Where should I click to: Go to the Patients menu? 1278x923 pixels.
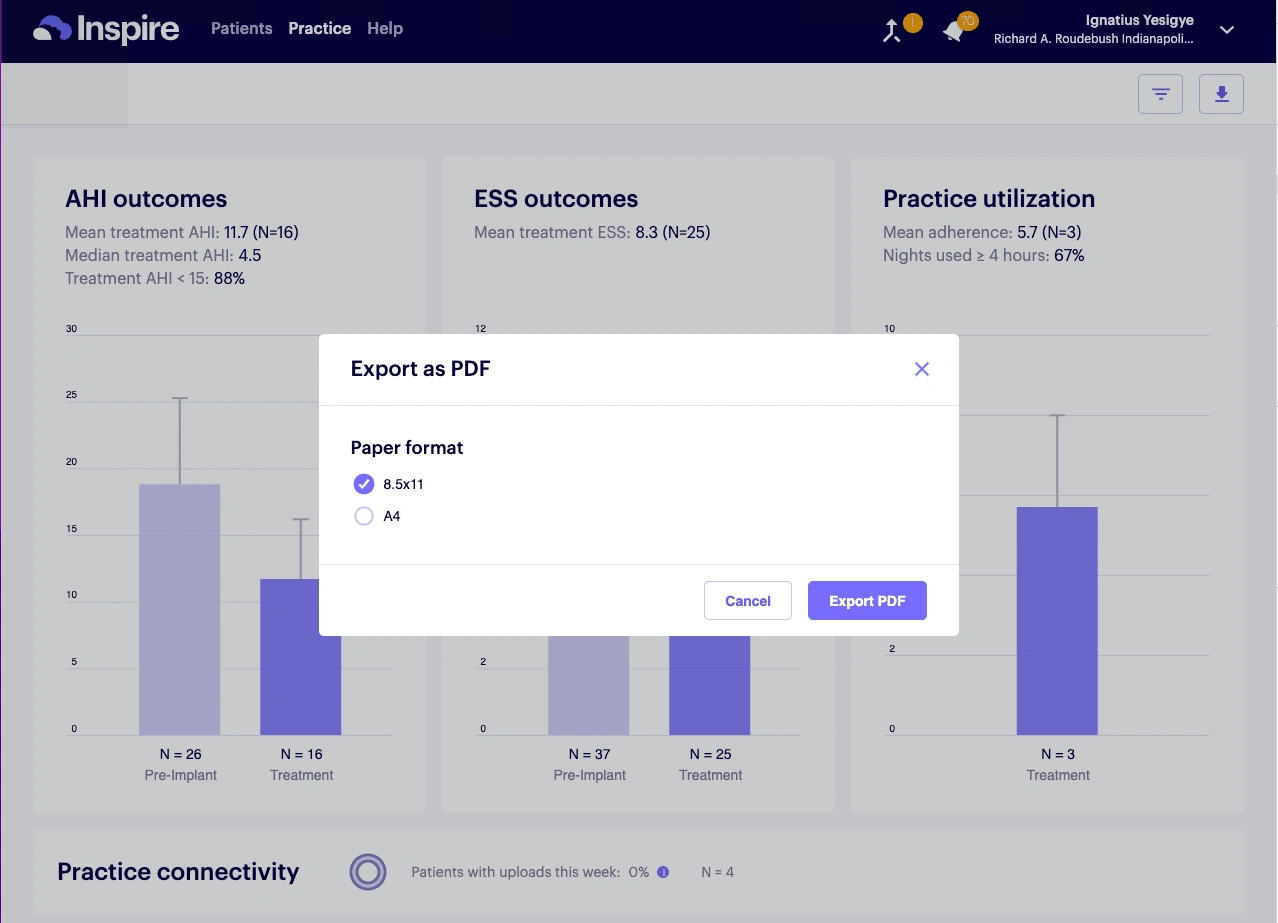[x=242, y=28]
